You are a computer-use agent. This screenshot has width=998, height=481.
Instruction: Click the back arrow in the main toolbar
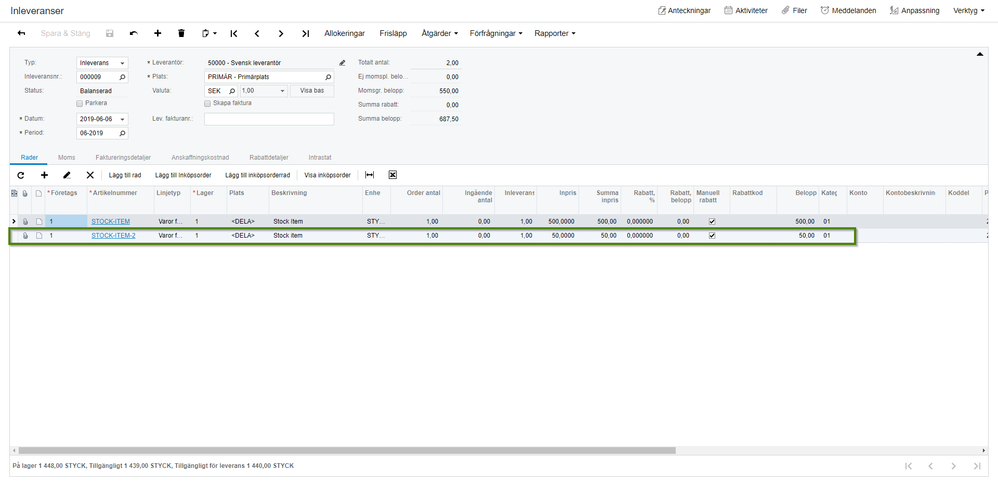pos(22,33)
